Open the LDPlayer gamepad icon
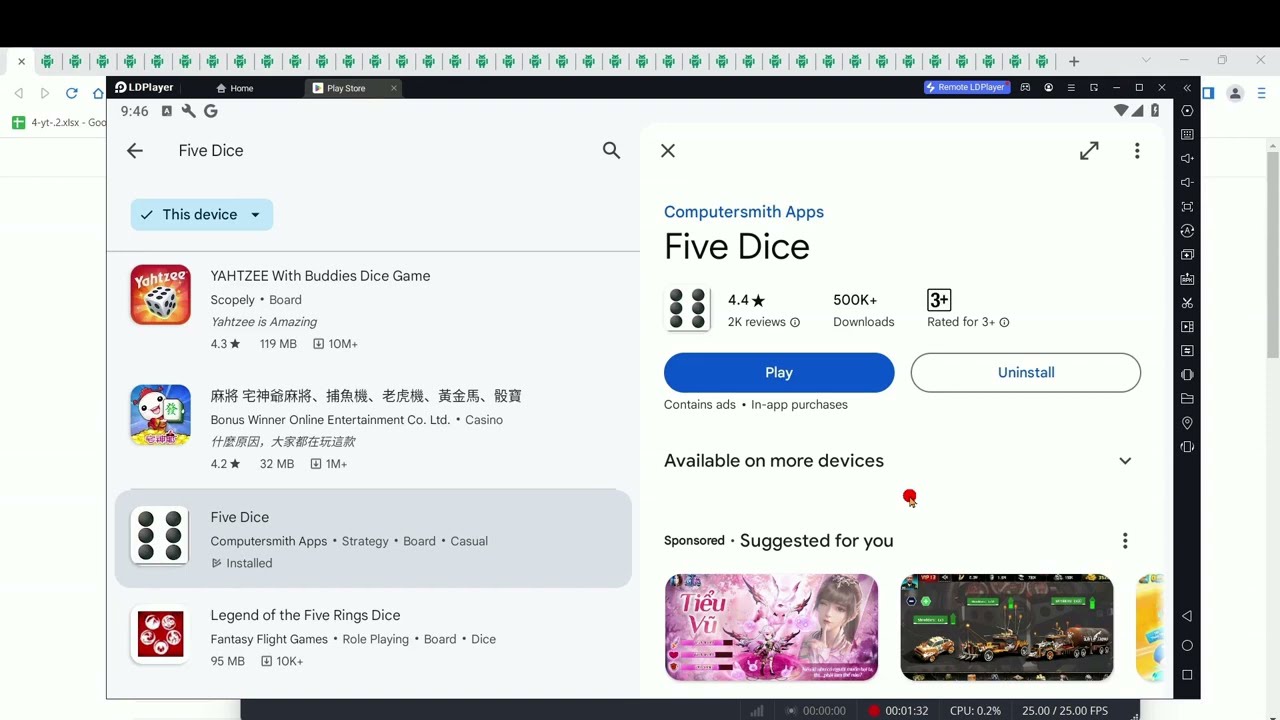The image size is (1280, 720). pos(1025,88)
